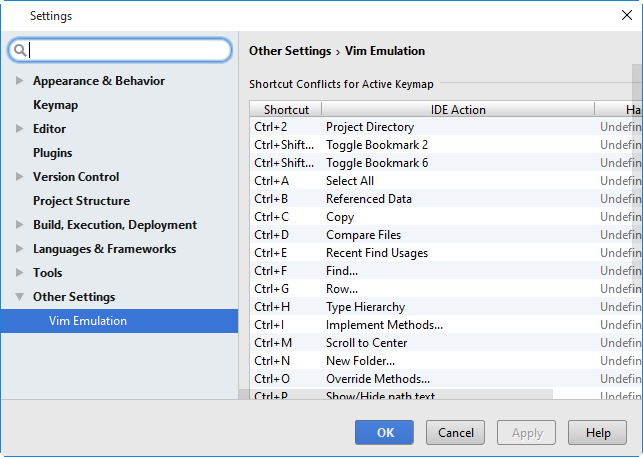Select Vim Emulation in settings tree
Viewport: 643px width, 457px height.
tap(88, 321)
